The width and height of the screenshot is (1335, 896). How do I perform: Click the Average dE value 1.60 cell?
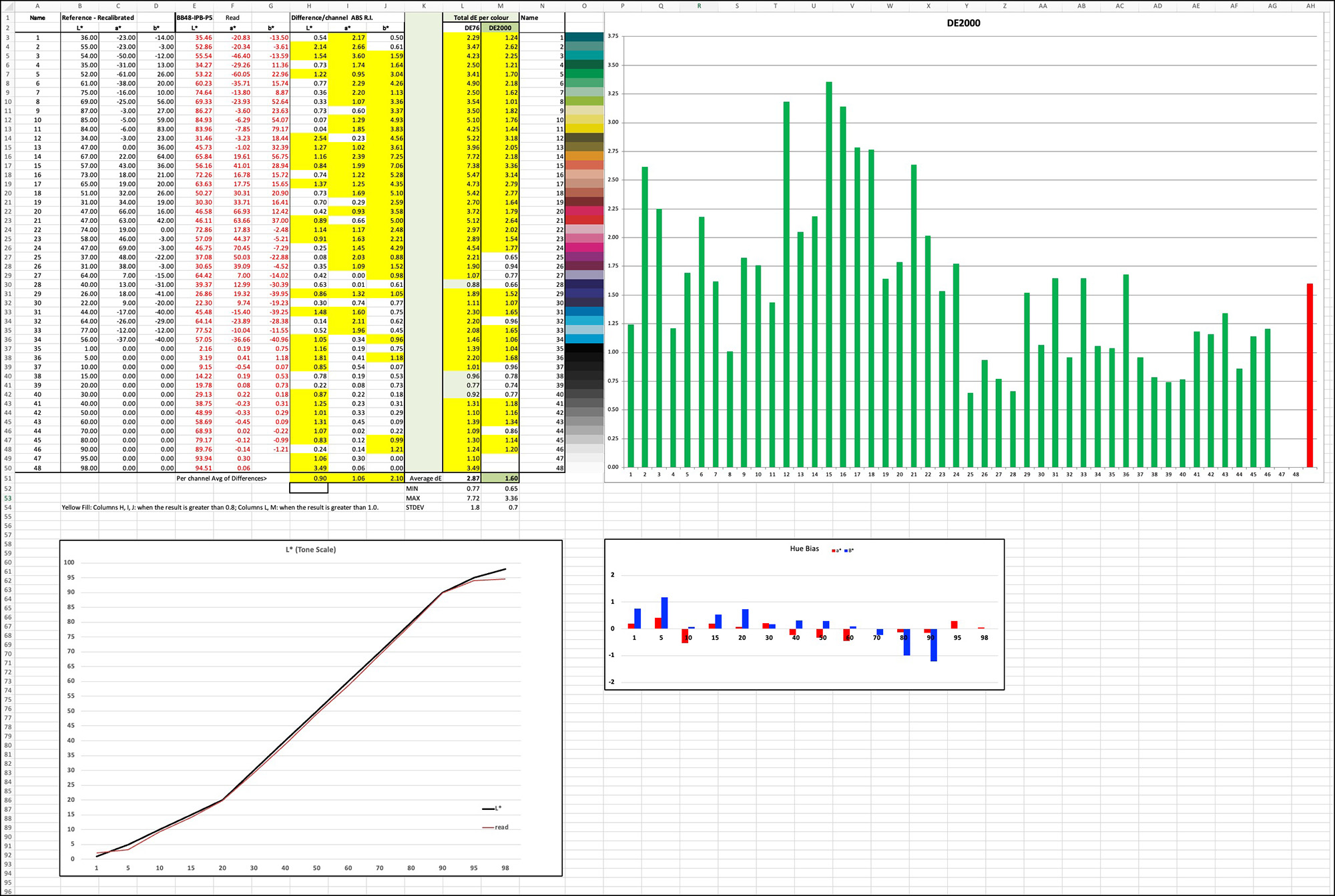tap(500, 478)
